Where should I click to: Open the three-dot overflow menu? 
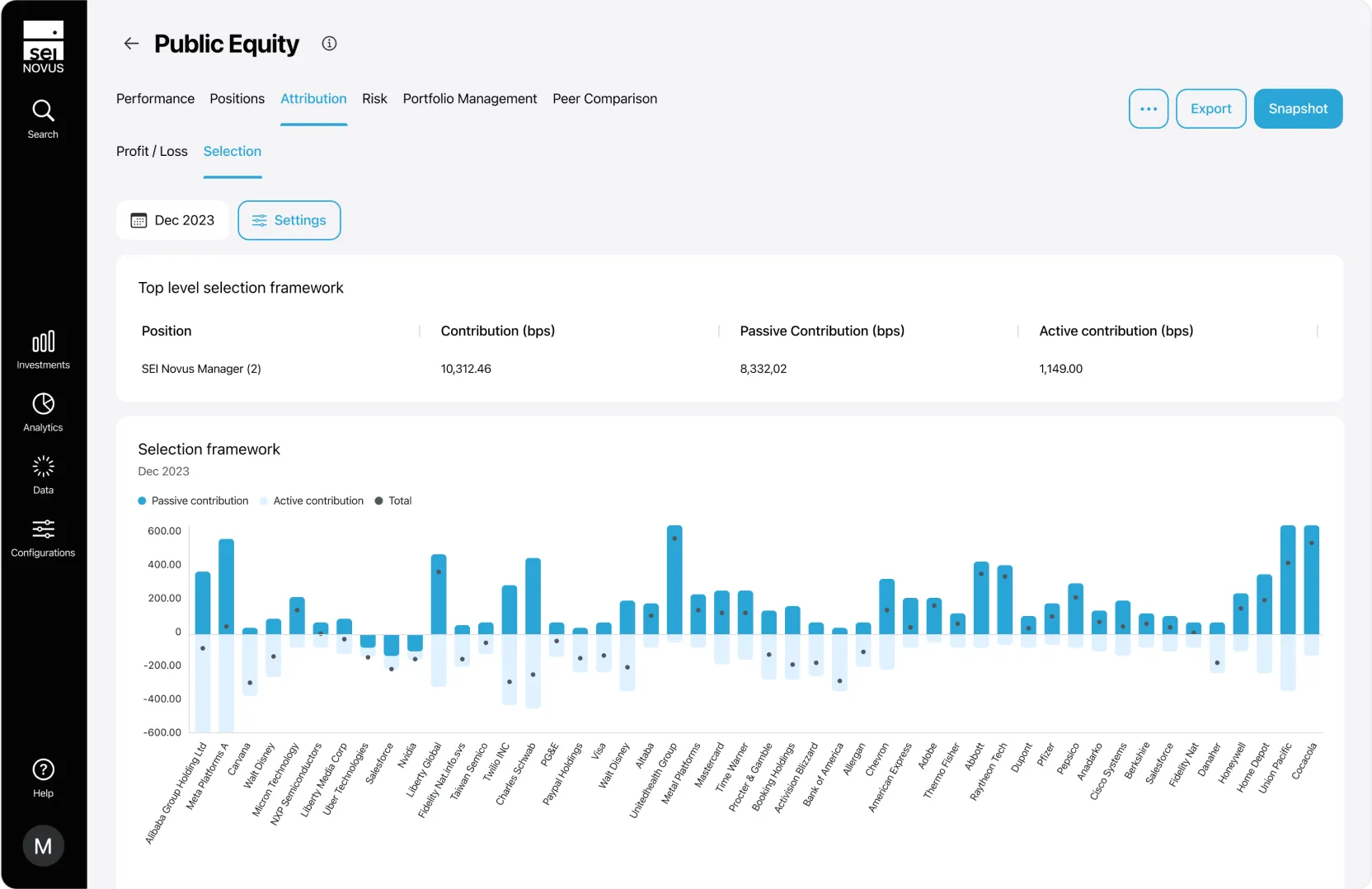pos(1148,108)
